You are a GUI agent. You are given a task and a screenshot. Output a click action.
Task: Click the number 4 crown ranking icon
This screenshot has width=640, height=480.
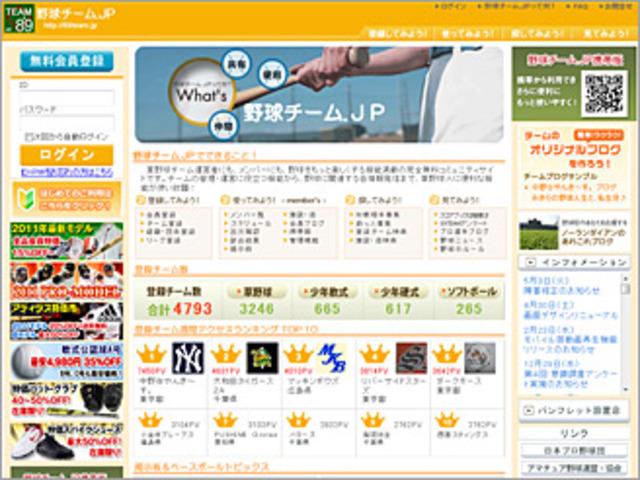tap(374, 354)
